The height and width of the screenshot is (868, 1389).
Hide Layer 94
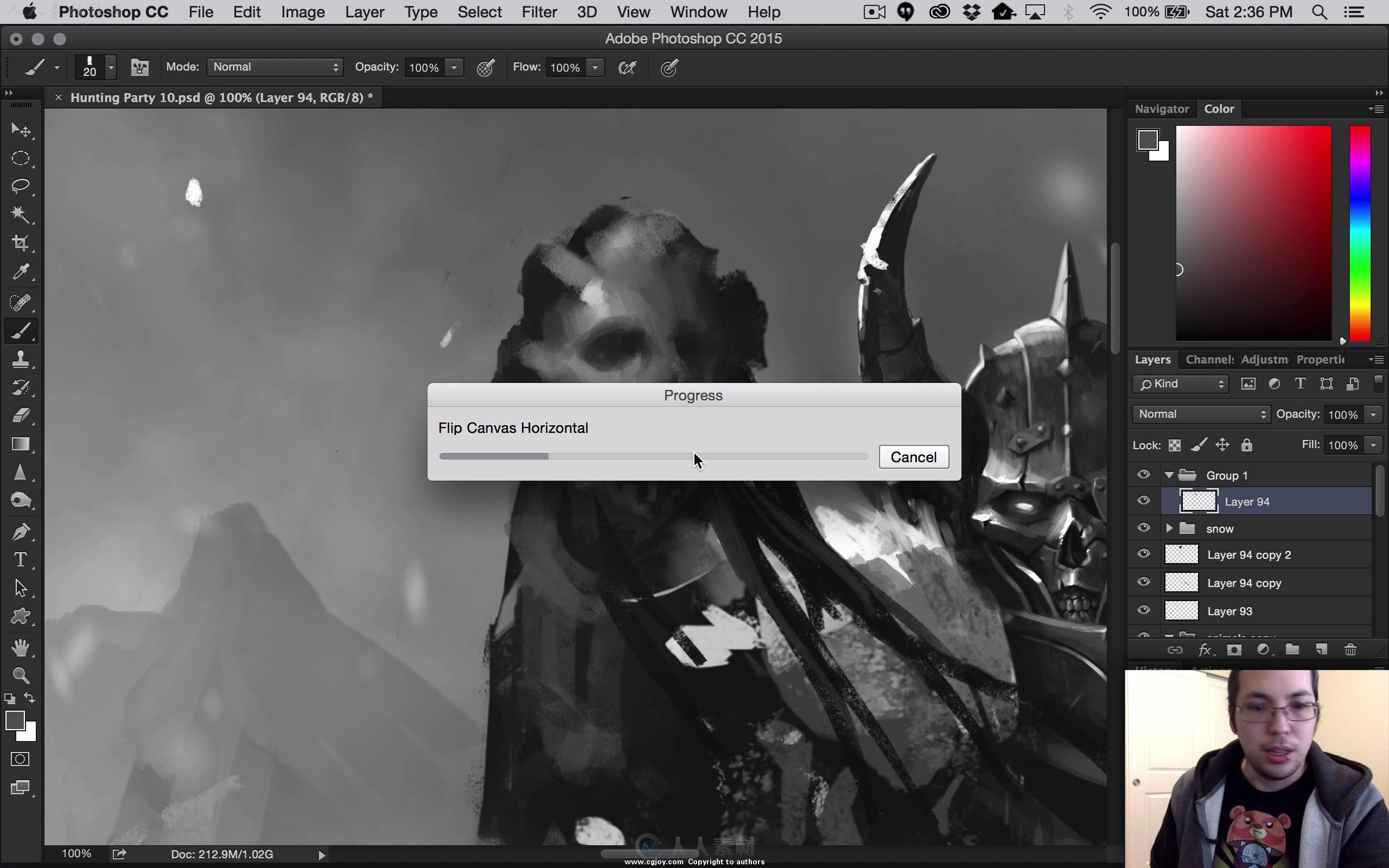(1143, 501)
